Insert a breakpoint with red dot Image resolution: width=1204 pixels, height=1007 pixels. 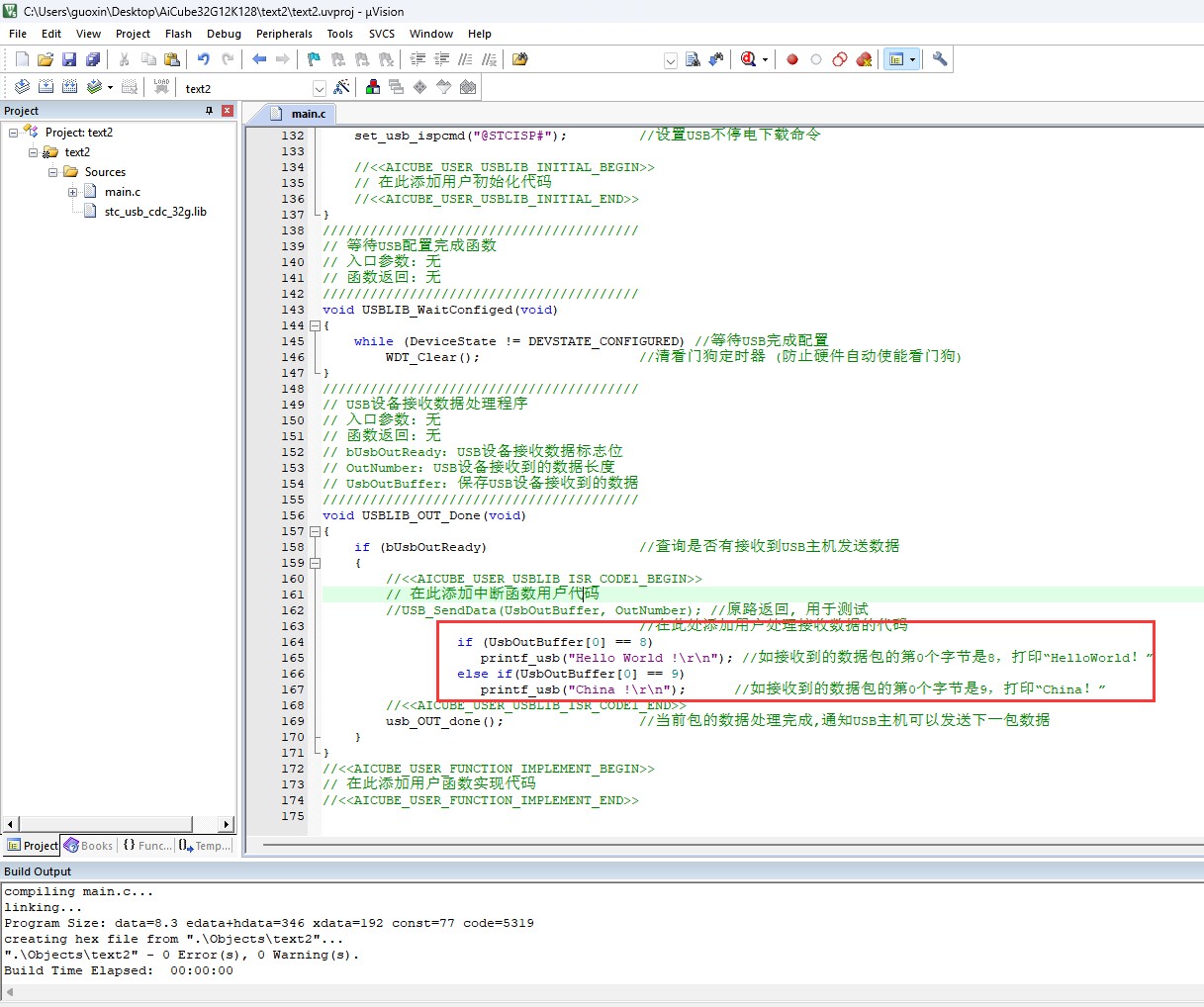(792, 59)
